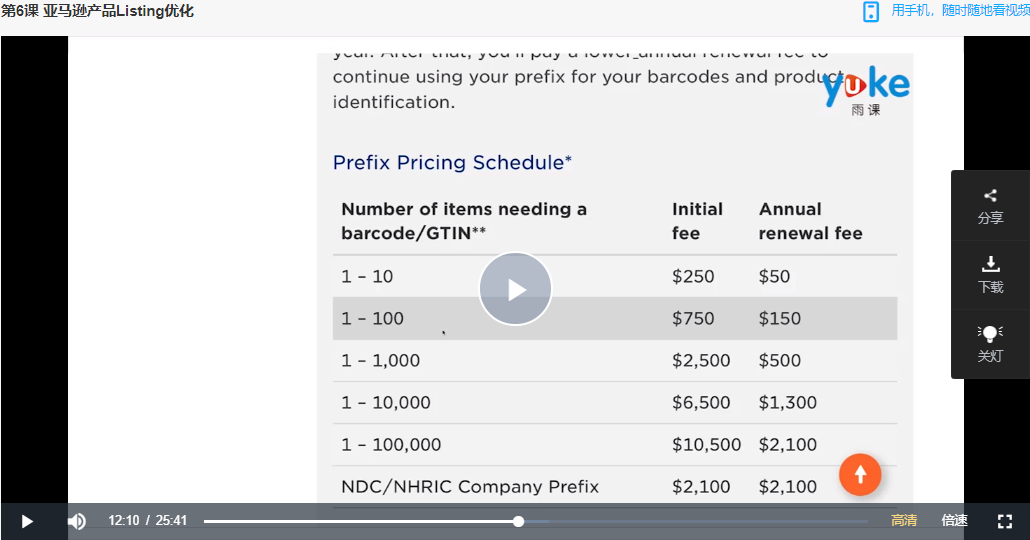Click the yuke 雨课 logo
The width and height of the screenshot is (1030, 540).
tap(866, 91)
